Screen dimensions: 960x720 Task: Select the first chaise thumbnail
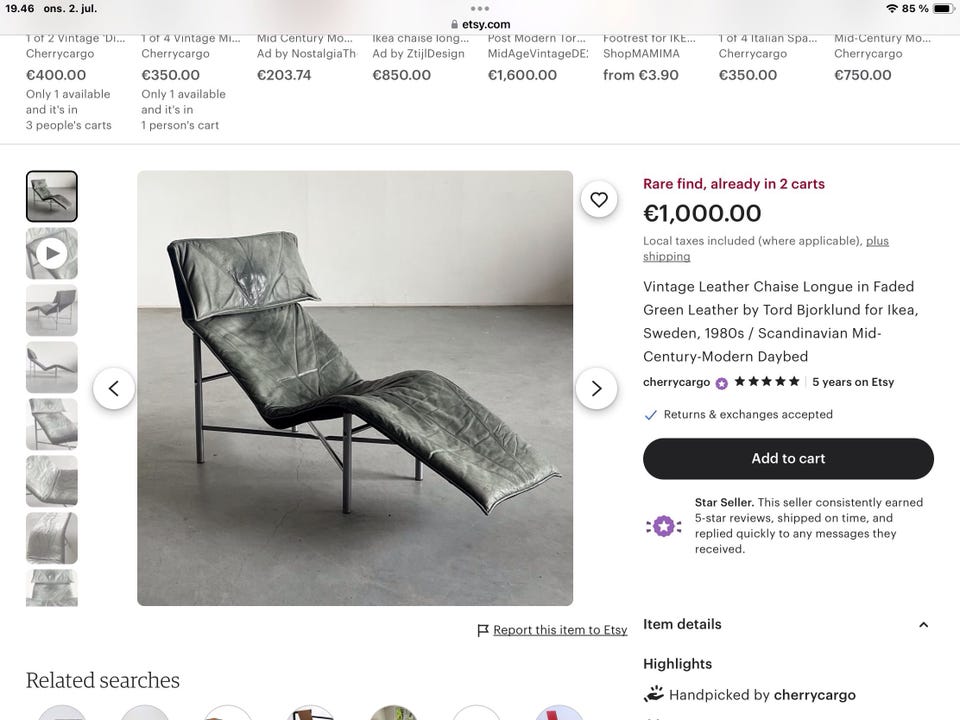(52, 196)
